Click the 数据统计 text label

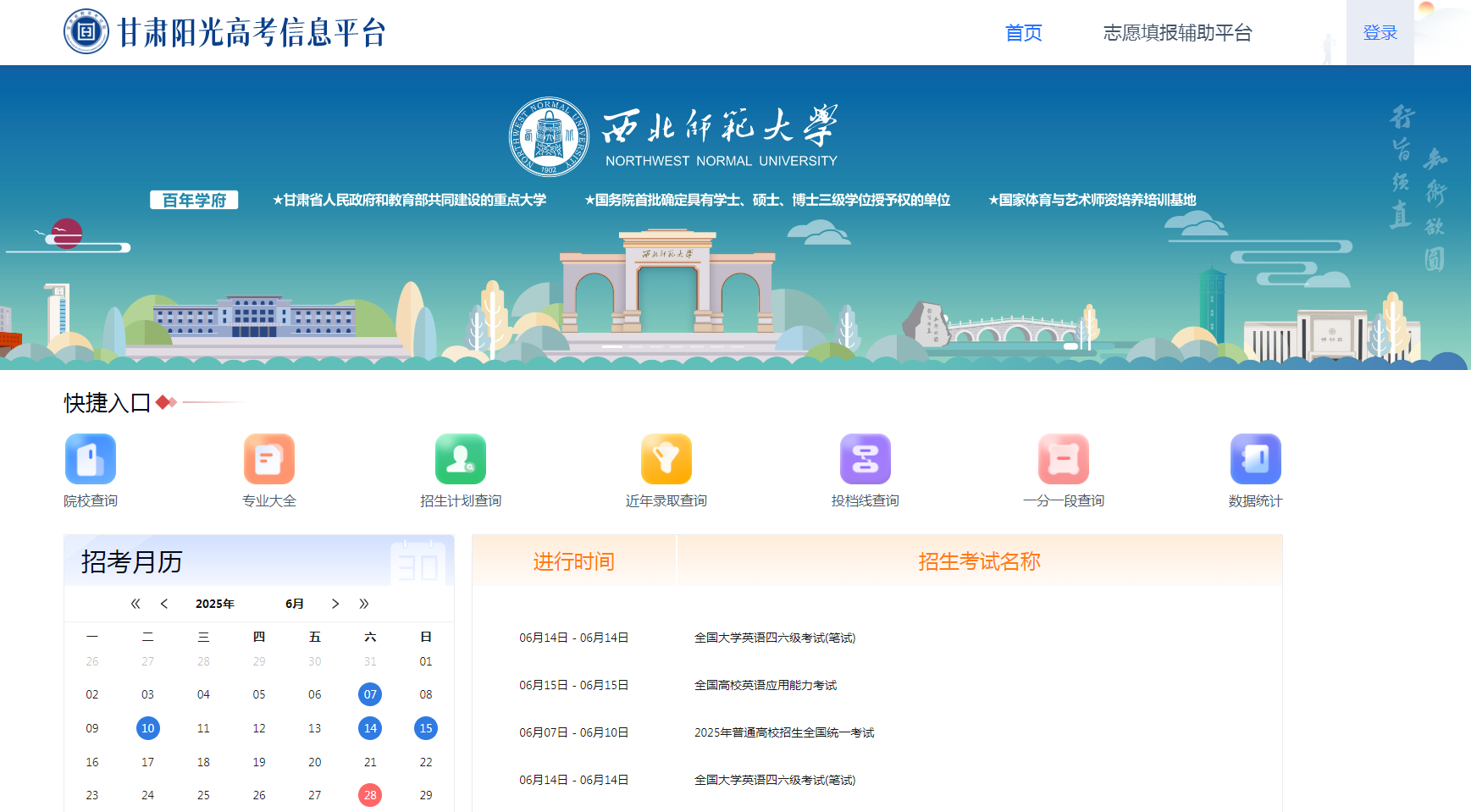pyautogui.click(x=1256, y=500)
